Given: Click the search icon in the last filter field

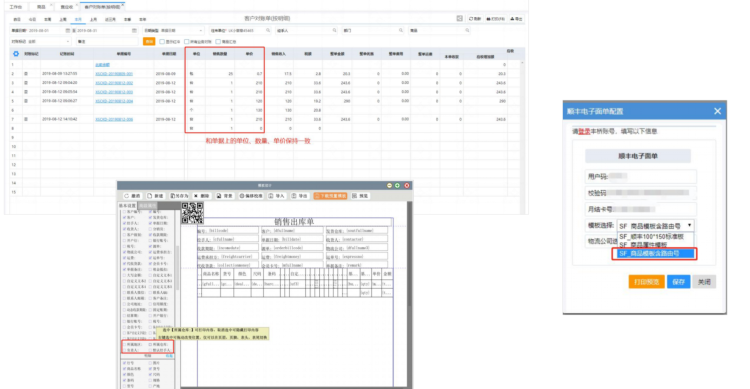Looking at the screenshot, I should point(467,30).
